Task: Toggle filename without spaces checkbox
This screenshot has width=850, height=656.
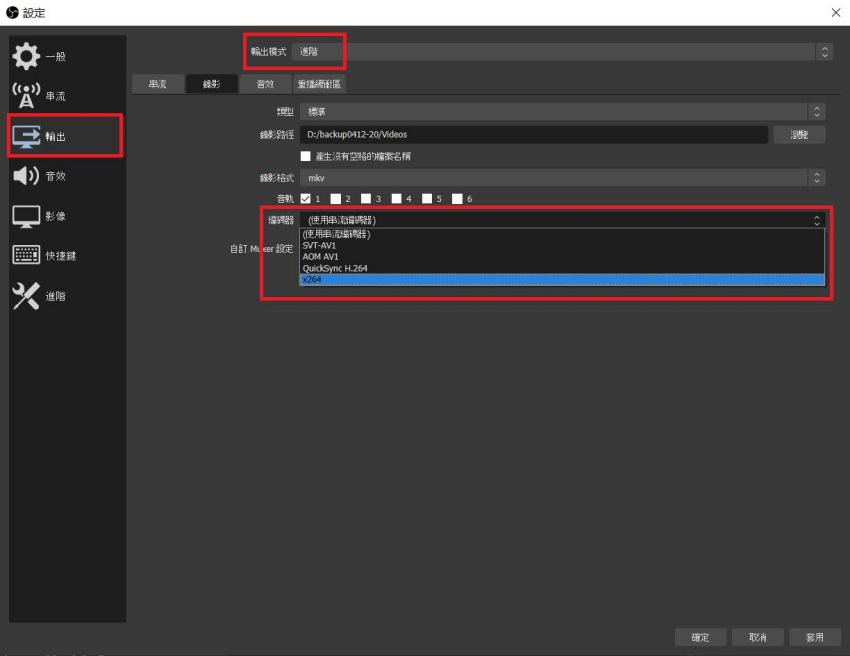Action: click(x=306, y=156)
